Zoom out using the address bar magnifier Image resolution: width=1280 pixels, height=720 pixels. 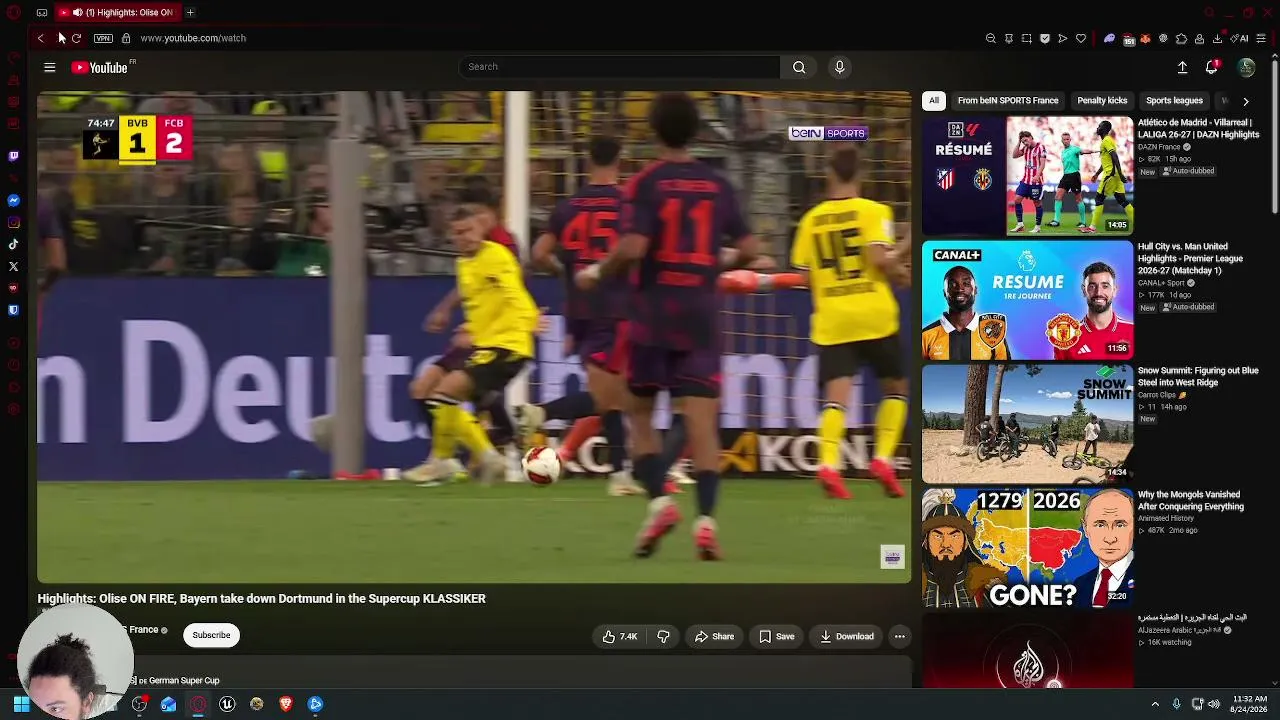[991, 38]
